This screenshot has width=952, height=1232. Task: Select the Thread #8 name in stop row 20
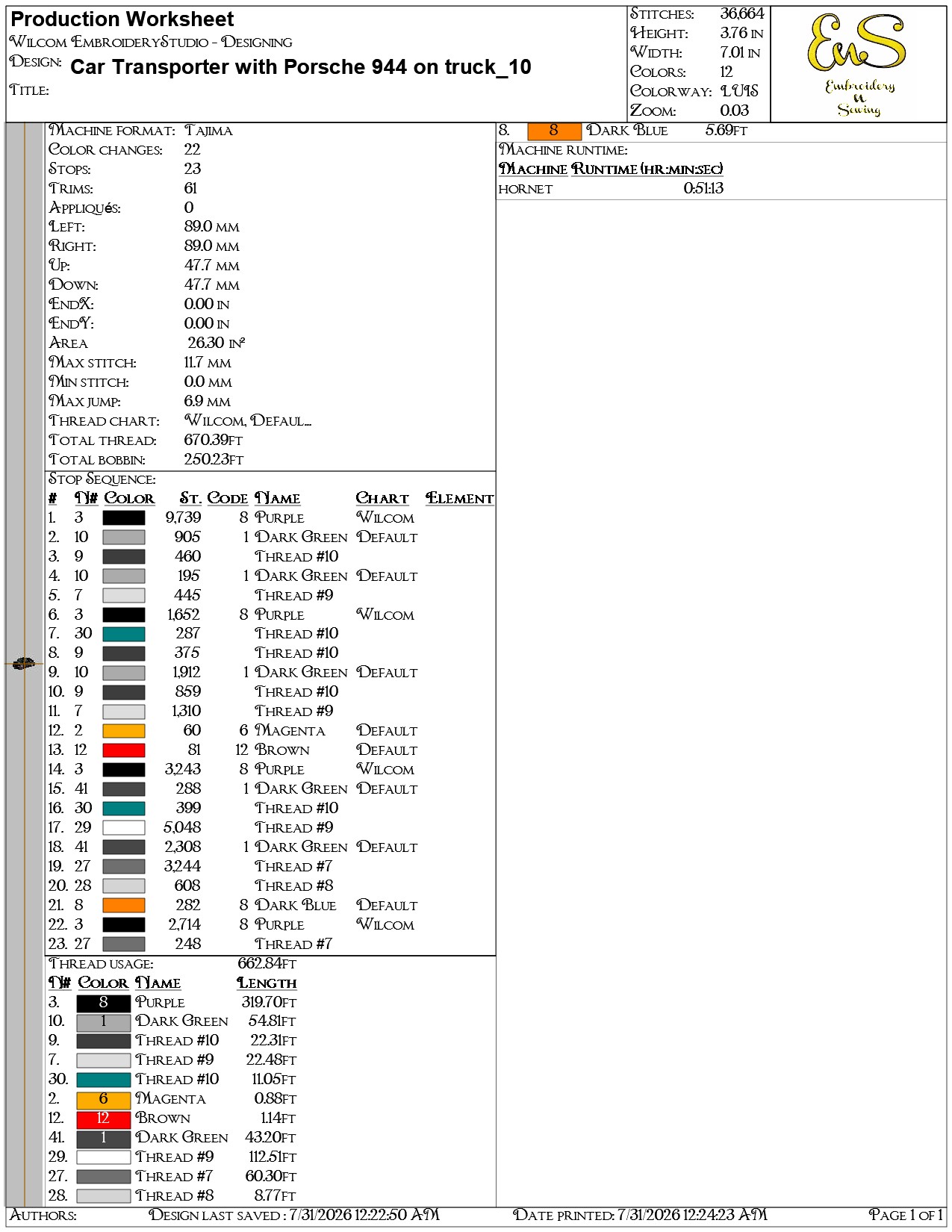294,886
